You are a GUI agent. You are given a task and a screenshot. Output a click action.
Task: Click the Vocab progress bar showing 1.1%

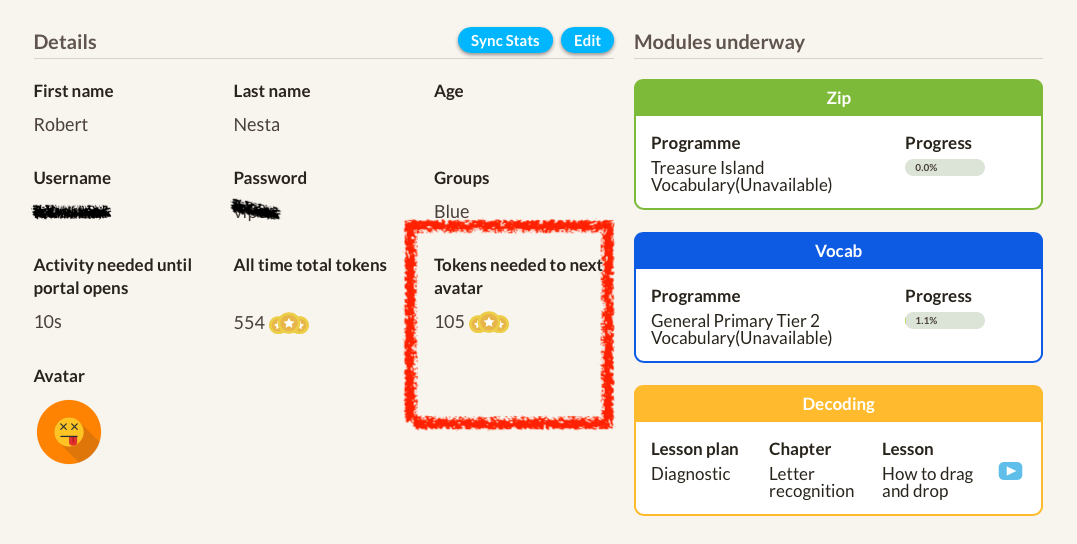(x=944, y=321)
